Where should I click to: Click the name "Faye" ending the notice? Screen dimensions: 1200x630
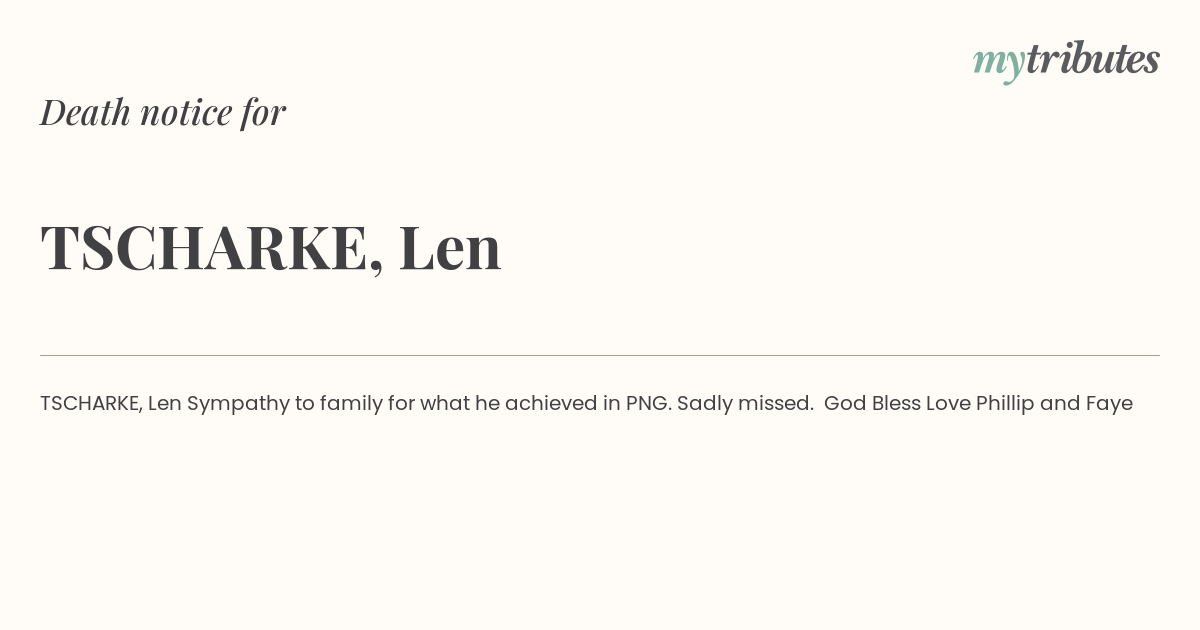(1109, 405)
